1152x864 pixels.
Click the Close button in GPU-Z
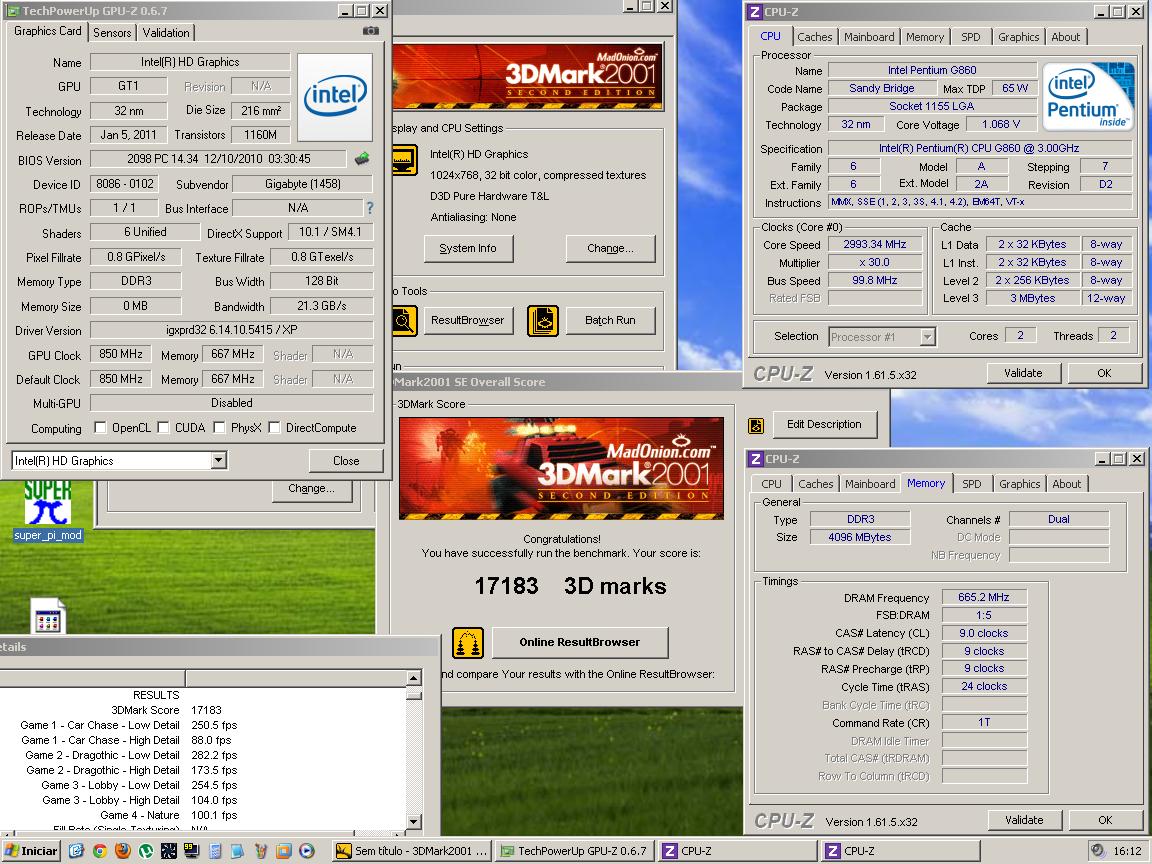(x=346, y=461)
